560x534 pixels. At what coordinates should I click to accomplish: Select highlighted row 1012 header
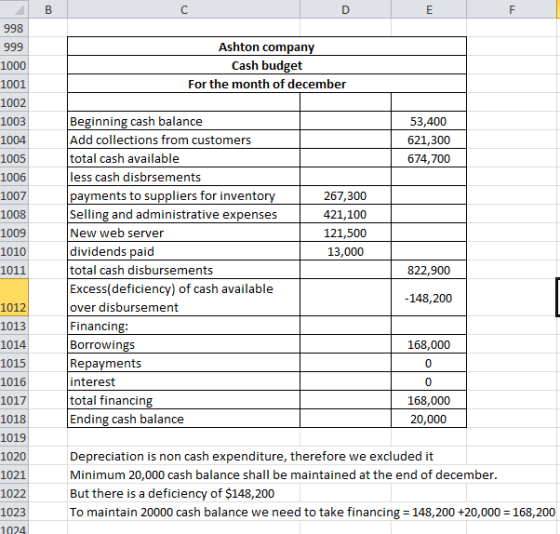pyautogui.click(x=14, y=297)
